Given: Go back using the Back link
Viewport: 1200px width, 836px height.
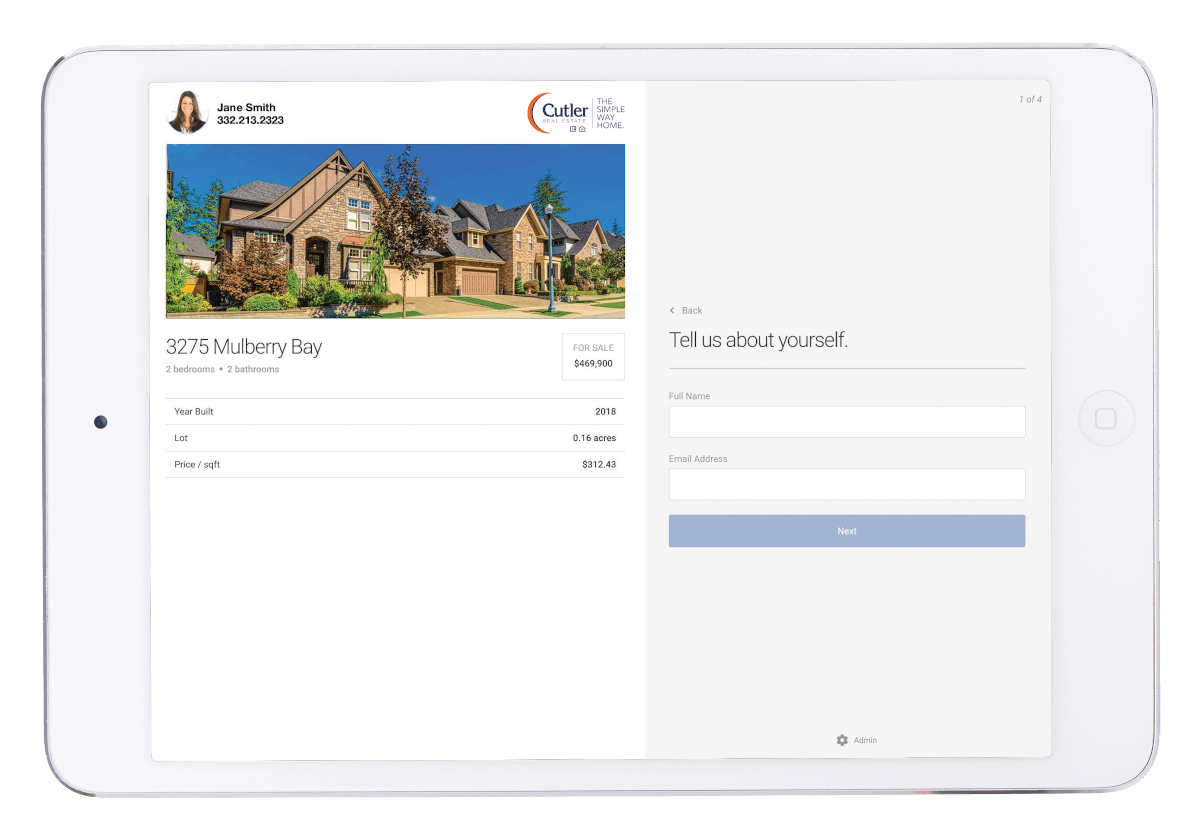Looking at the screenshot, I should [x=692, y=311].
